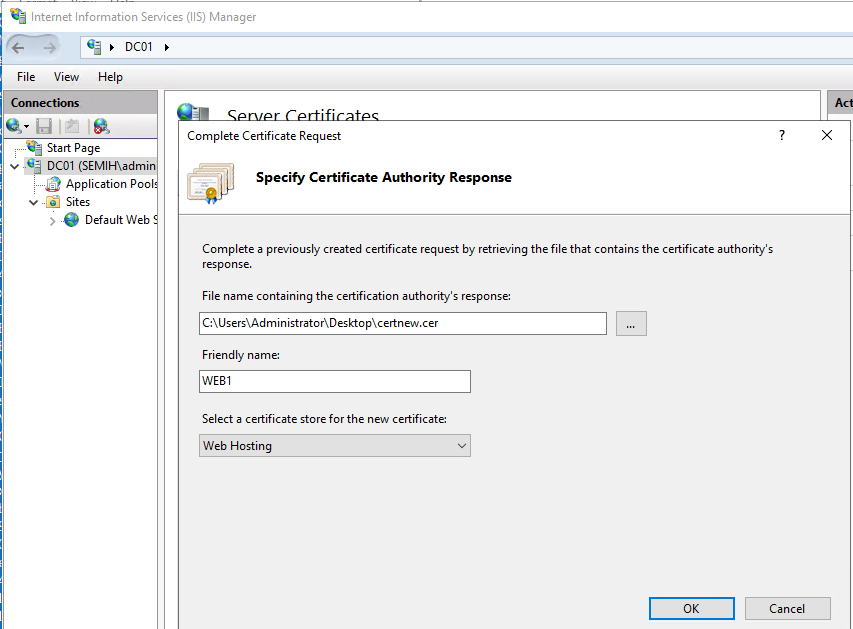This screenshot has width=853, height=629.
Task: Click the Sites folder icon
Action: coord(53,202)
